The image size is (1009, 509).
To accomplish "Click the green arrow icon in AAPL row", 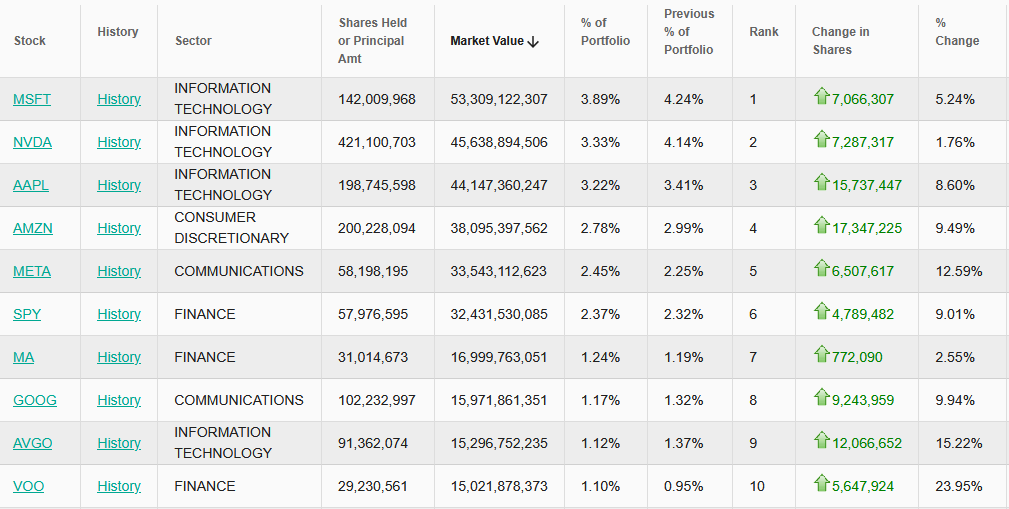I will (821, 183).
